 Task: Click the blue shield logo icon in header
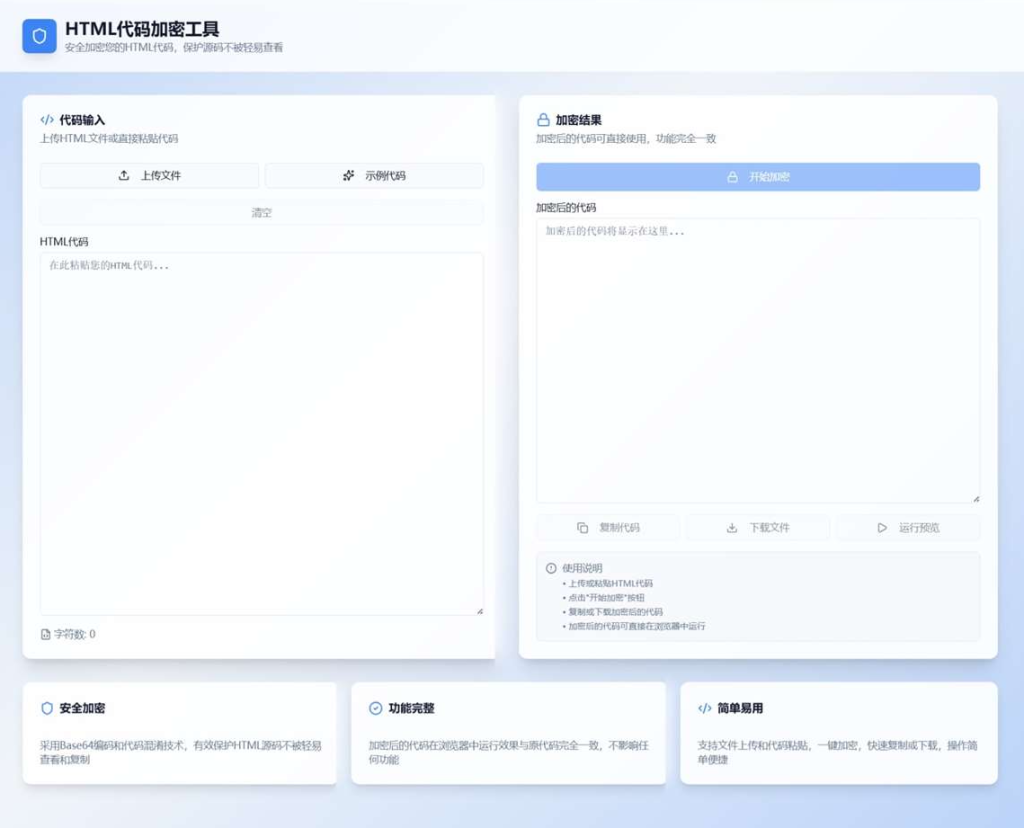click(x=39, y=36)
